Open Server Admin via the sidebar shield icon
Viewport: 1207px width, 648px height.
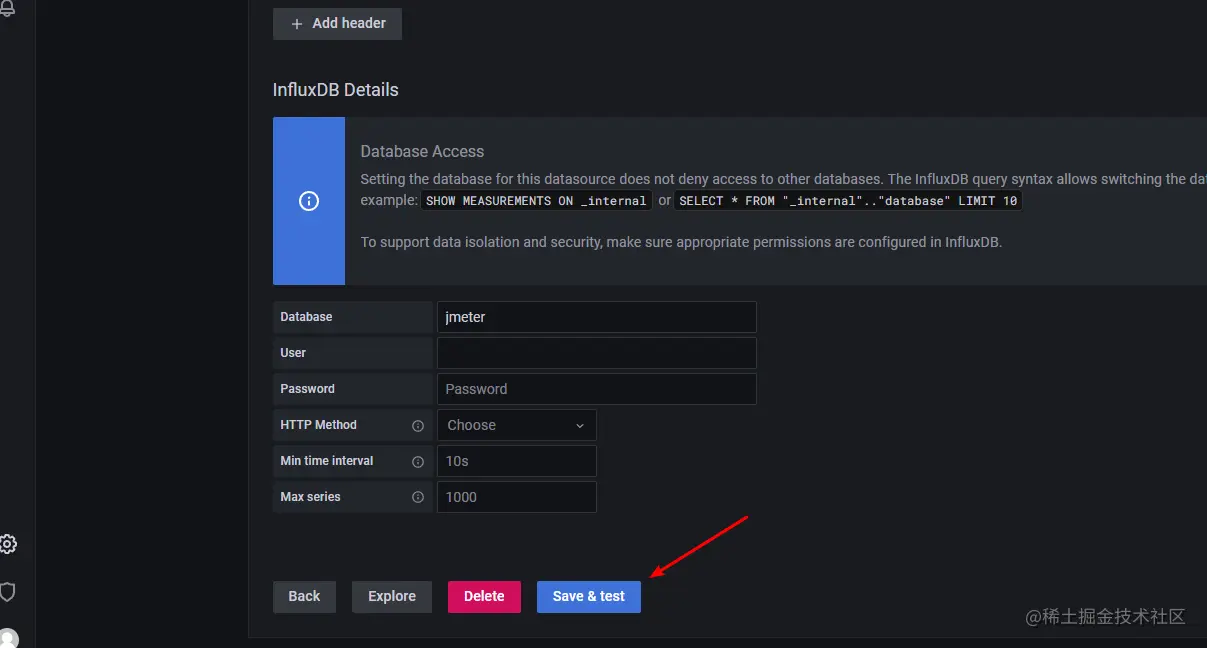[7, 592]
